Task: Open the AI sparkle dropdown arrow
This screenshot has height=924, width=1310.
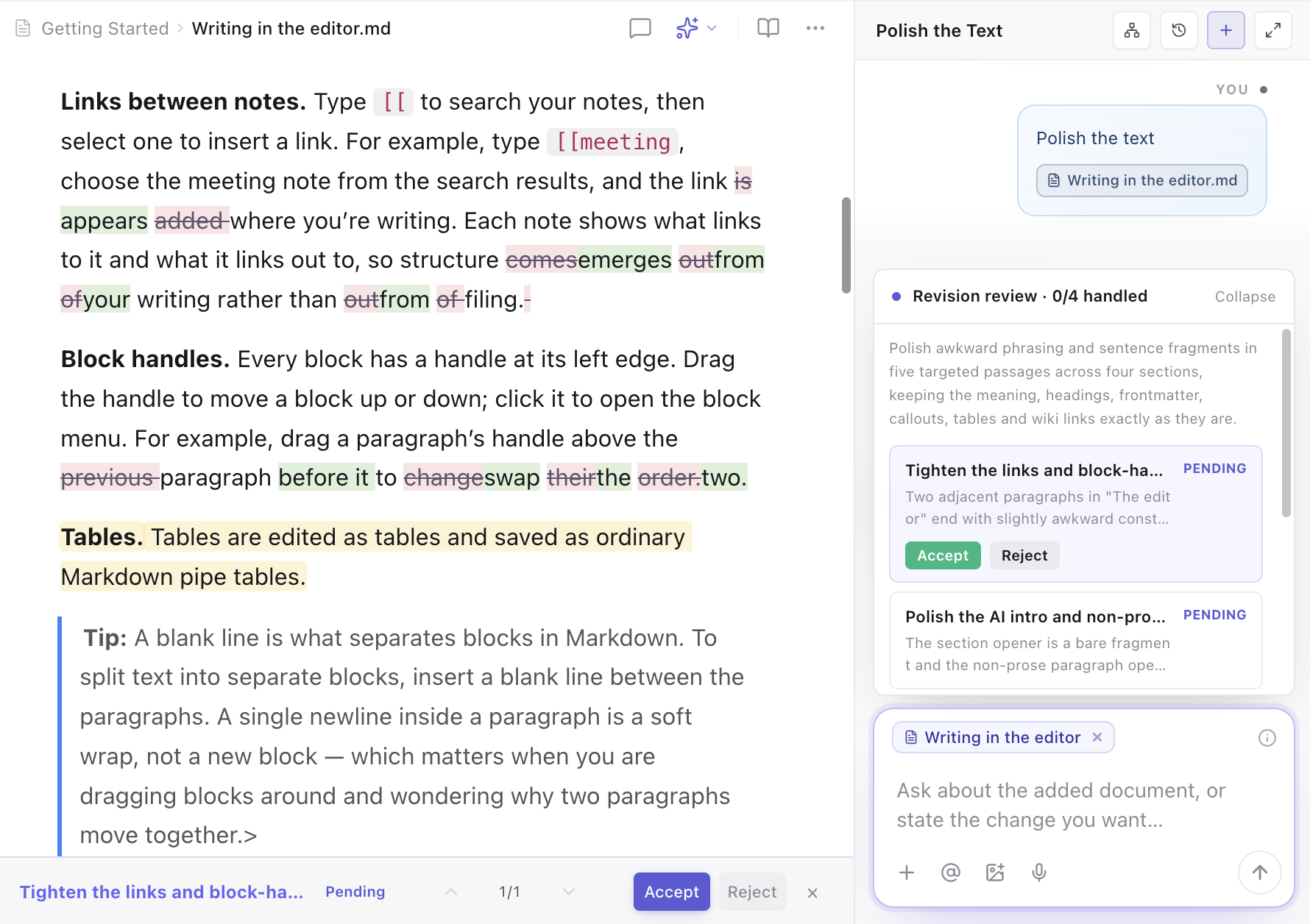Action: pyautogui.click(x=712, y=29)
